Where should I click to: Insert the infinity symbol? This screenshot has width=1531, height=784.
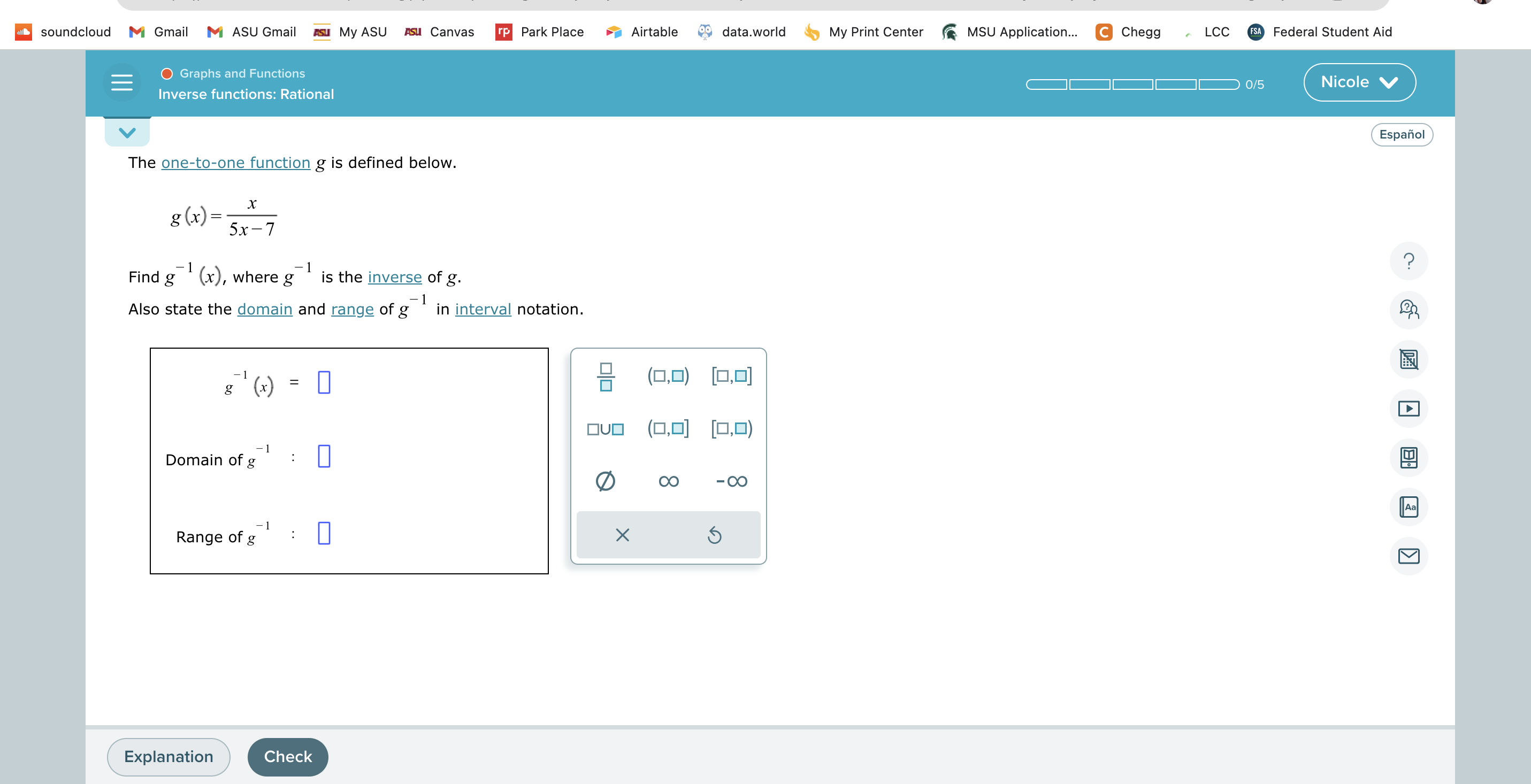(x=668, y=481)
